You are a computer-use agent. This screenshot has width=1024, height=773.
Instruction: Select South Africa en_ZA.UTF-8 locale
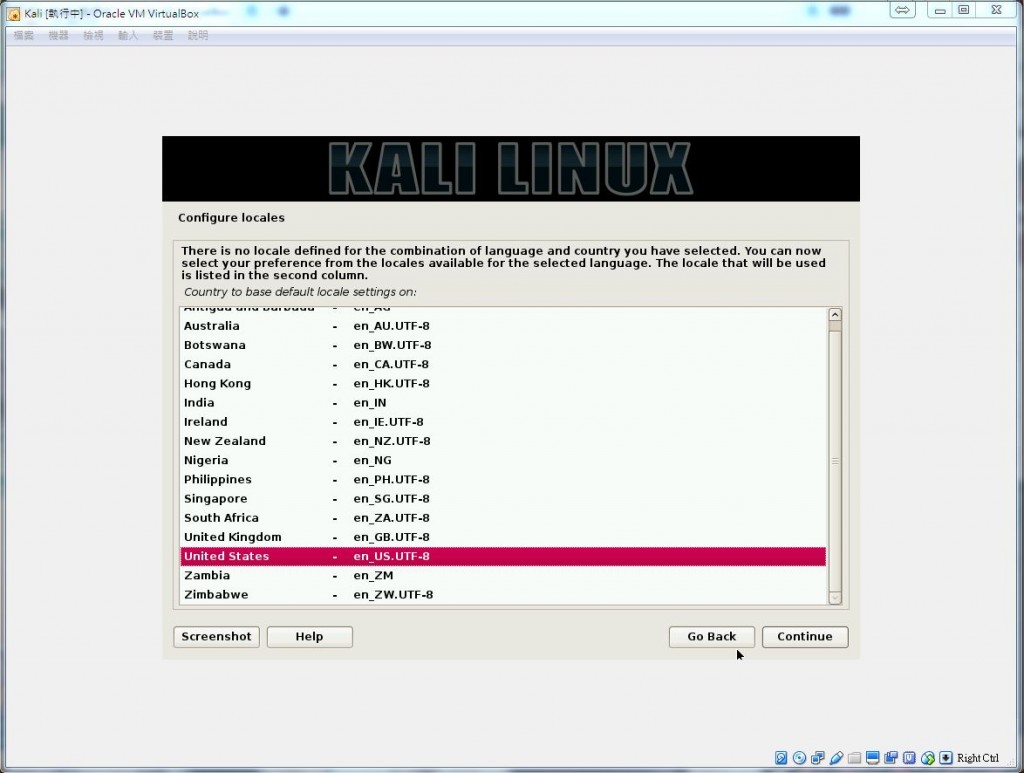coord(503,518)
